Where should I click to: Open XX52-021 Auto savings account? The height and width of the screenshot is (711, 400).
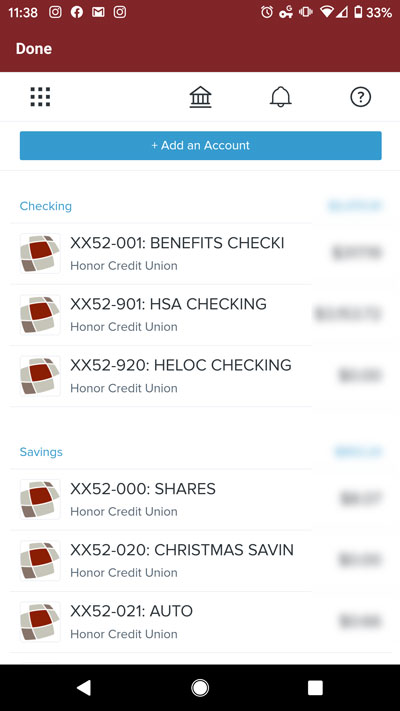pyautogui.click(x=200, y=622)
